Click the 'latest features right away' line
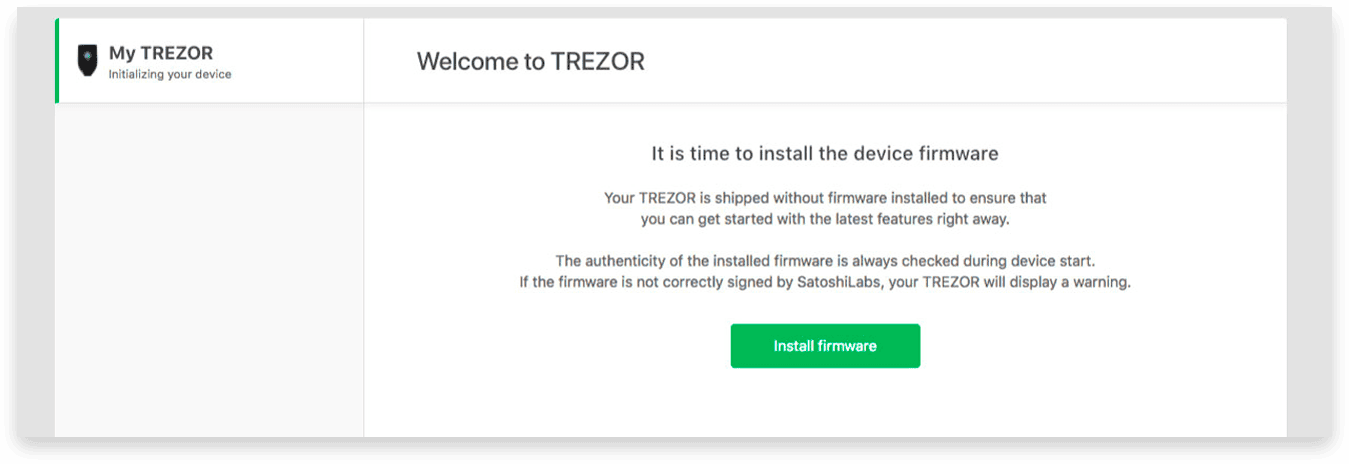The image size is (1349, 464). pyautogui.click(x=825, y=219)
